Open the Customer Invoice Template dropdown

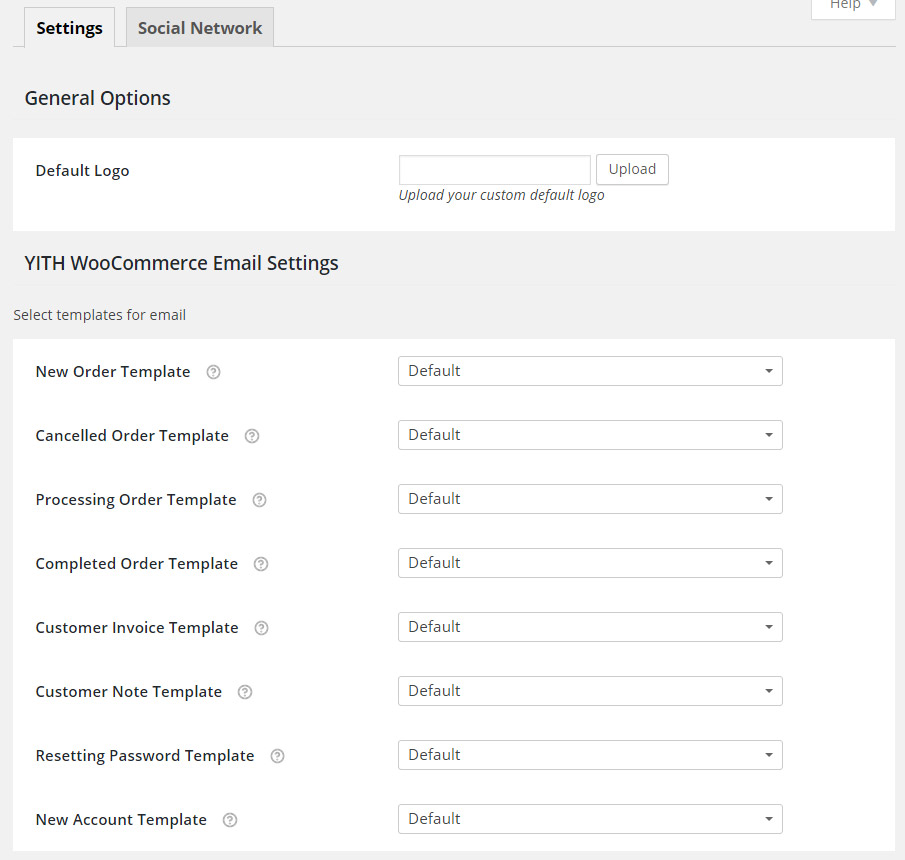pos(590,627)
